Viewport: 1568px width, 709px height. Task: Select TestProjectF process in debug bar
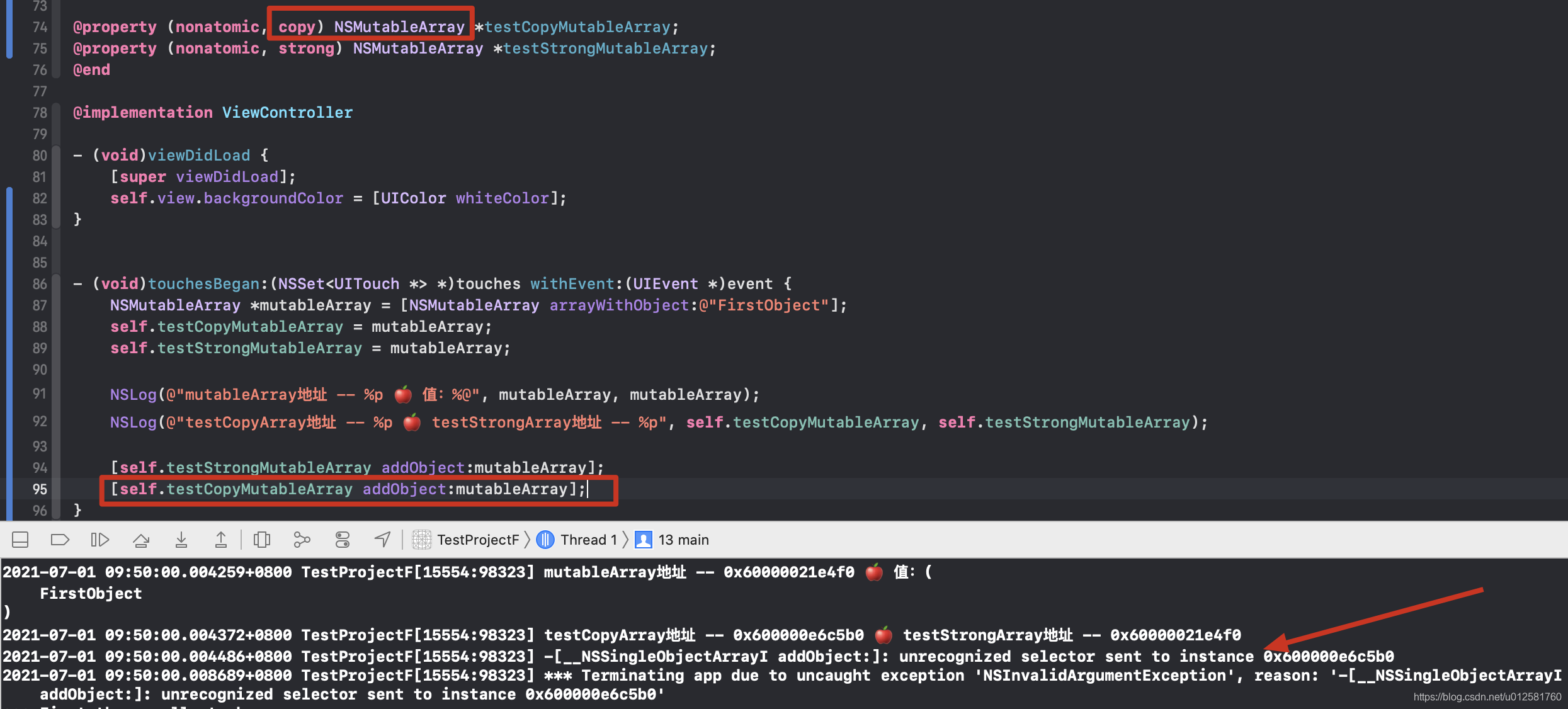pyautogui.click(x=478, y=540)
